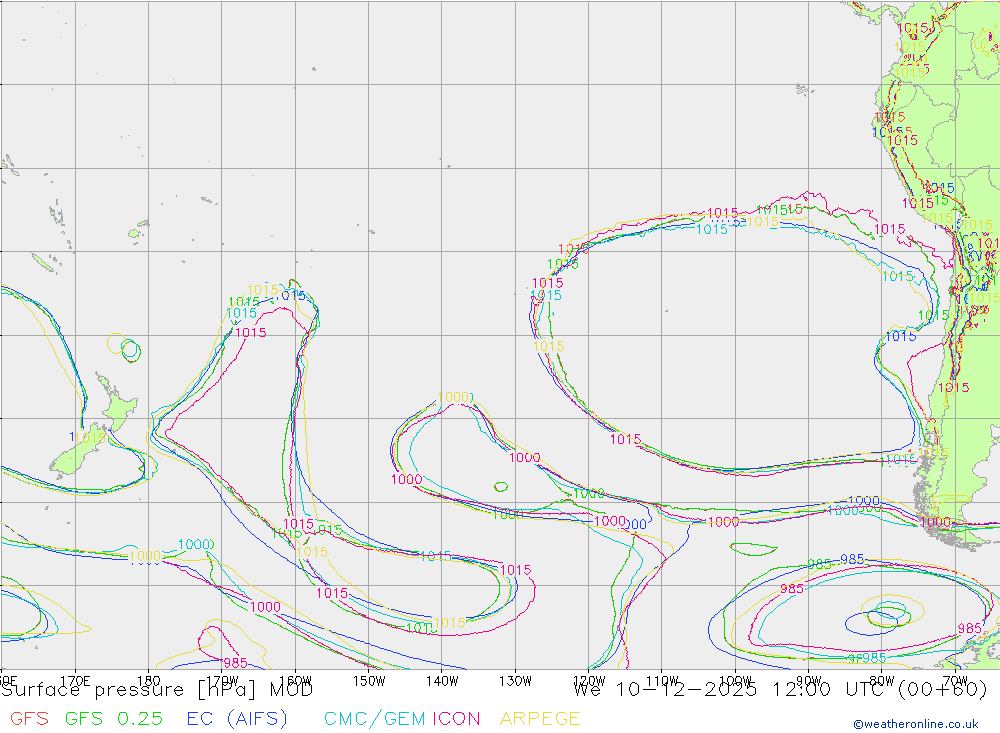Click the 100W longitude axis label
The height and width of the screenshot is (733, 1000).
735,681
